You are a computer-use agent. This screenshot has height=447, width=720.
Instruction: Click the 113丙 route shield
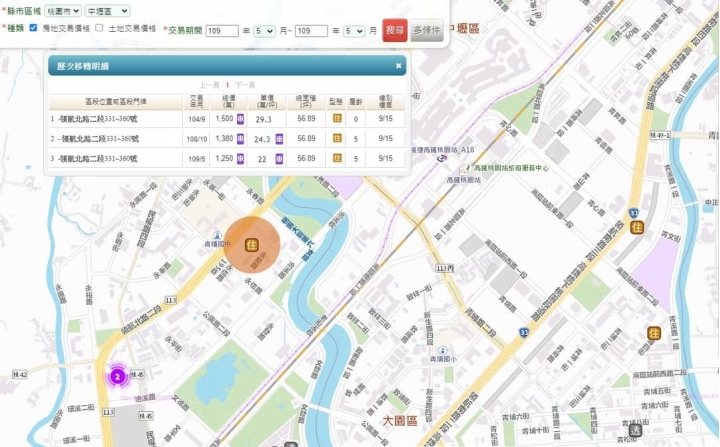[x=445, y=268]
